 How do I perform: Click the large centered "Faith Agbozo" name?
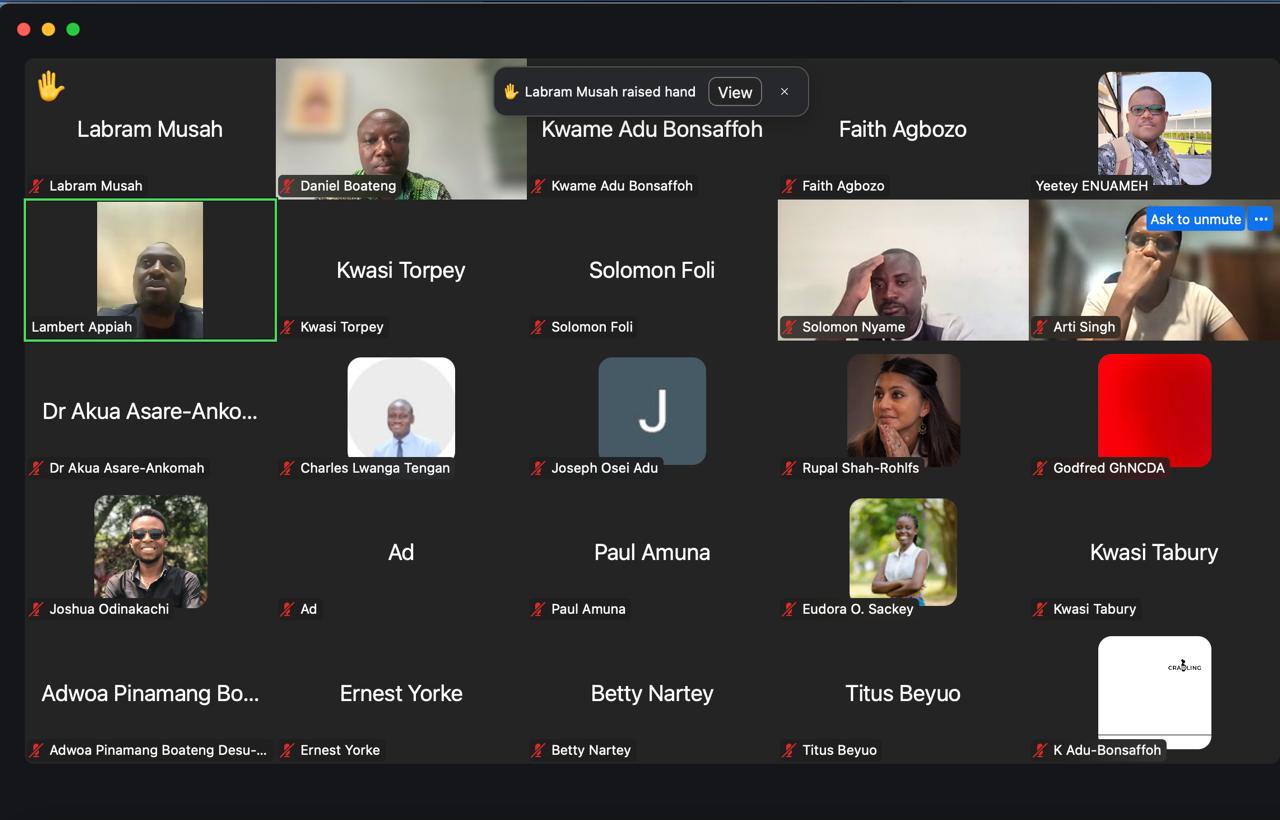point(903,129)
